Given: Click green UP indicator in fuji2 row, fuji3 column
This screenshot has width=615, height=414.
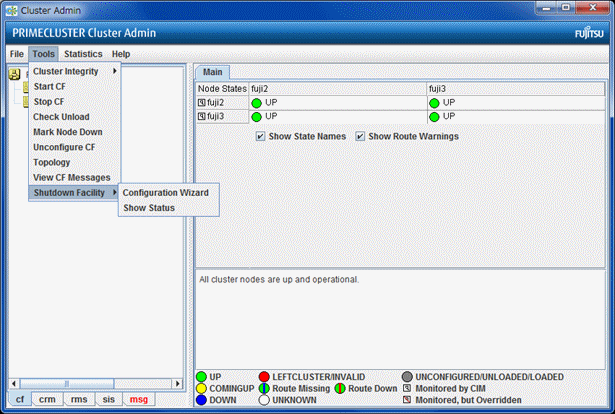Looking at the screenshot, I should coord(434,103).
